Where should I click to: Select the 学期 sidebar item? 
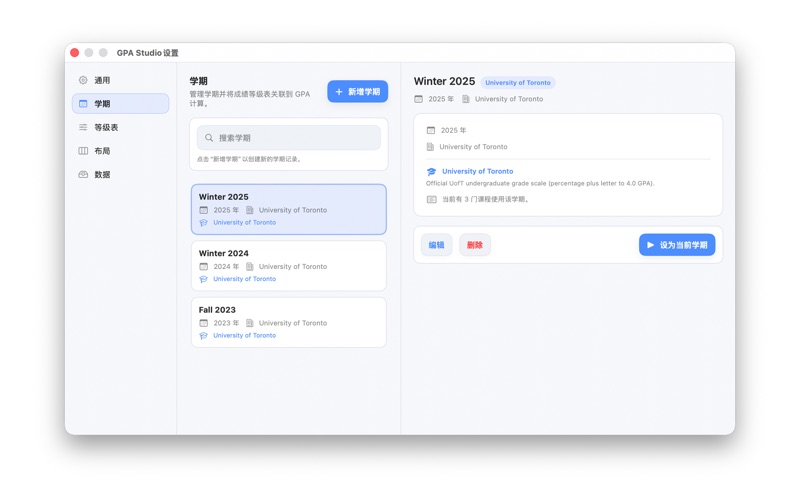pos(120,104)
